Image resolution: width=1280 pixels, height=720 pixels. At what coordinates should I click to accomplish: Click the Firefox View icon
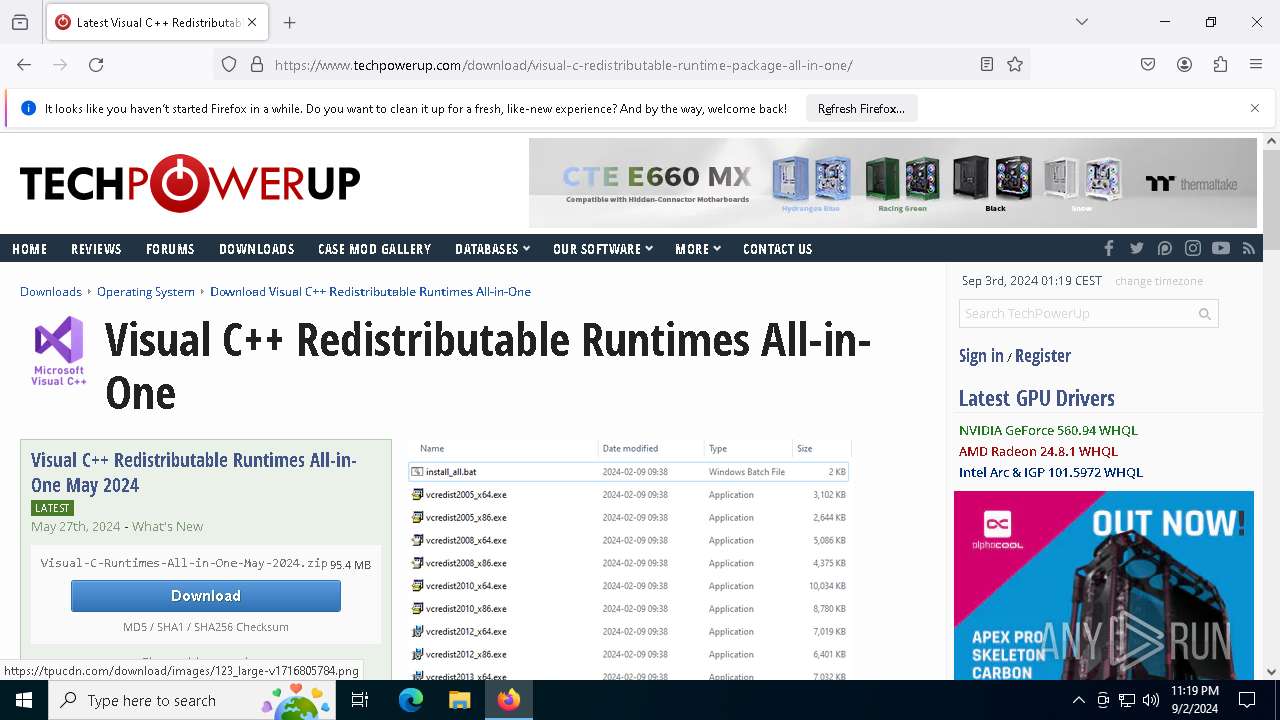click(x=20, y=22)
